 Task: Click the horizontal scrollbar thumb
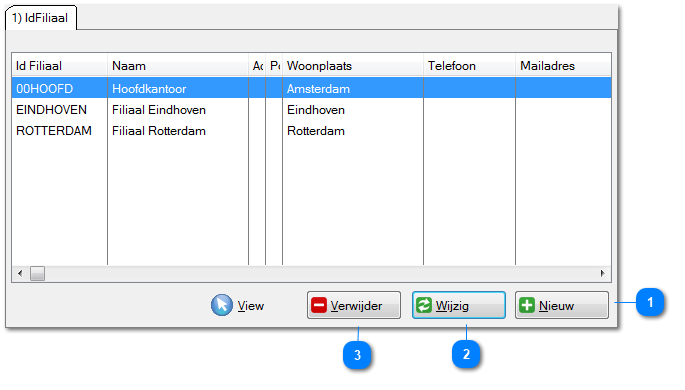[38, 273]
